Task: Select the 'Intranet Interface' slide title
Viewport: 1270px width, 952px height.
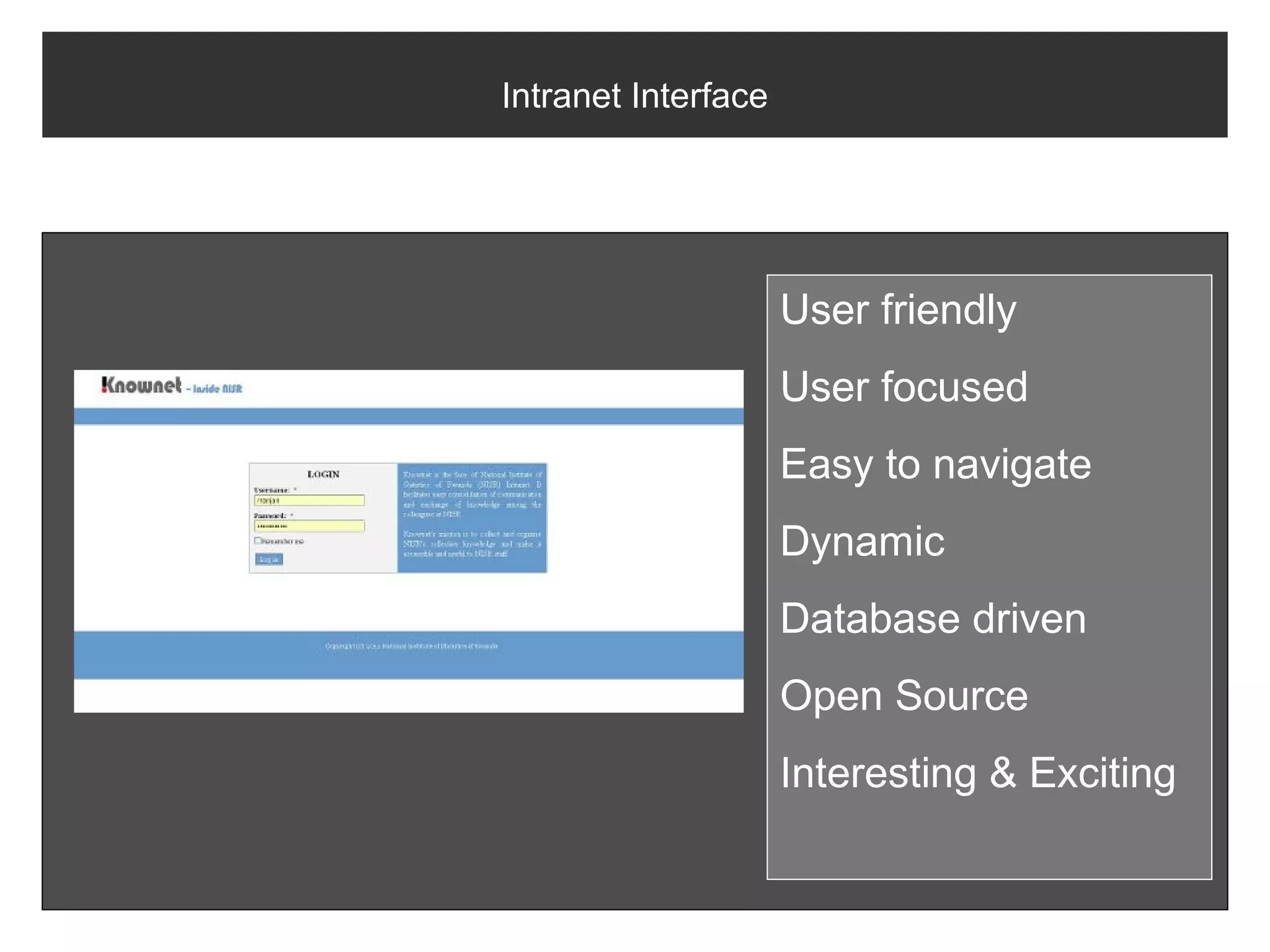Action: pyautogui.click(x=634, y=96)
